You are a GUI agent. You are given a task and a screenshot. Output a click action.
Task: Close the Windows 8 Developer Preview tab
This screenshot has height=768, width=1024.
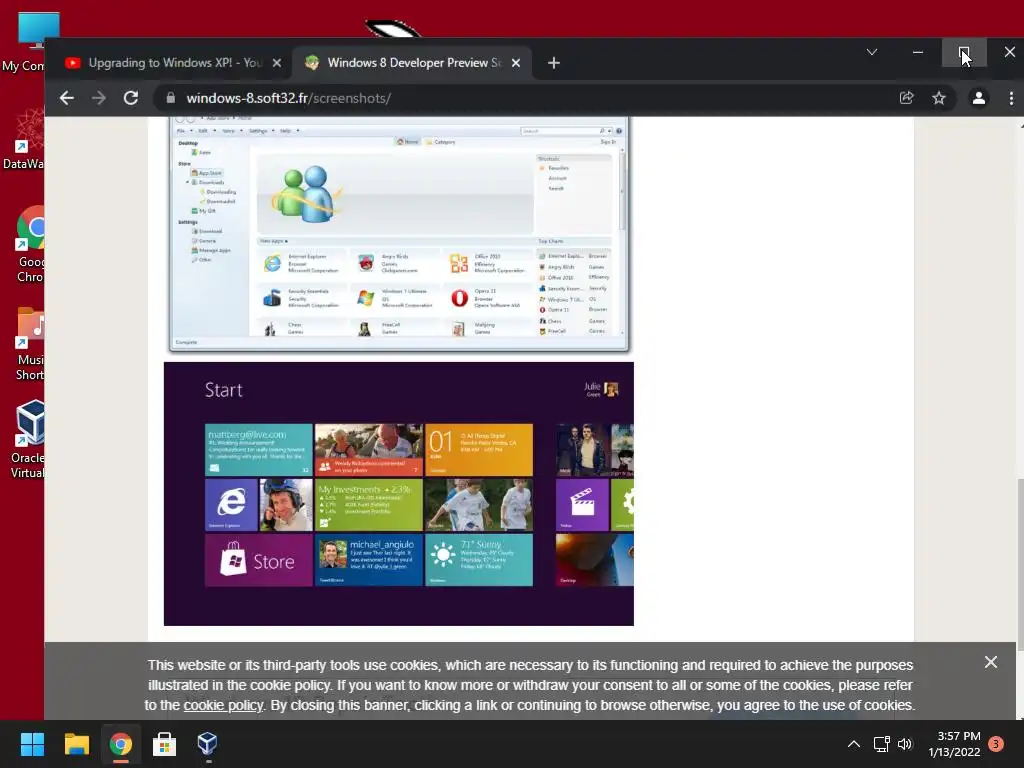point(516,63)
